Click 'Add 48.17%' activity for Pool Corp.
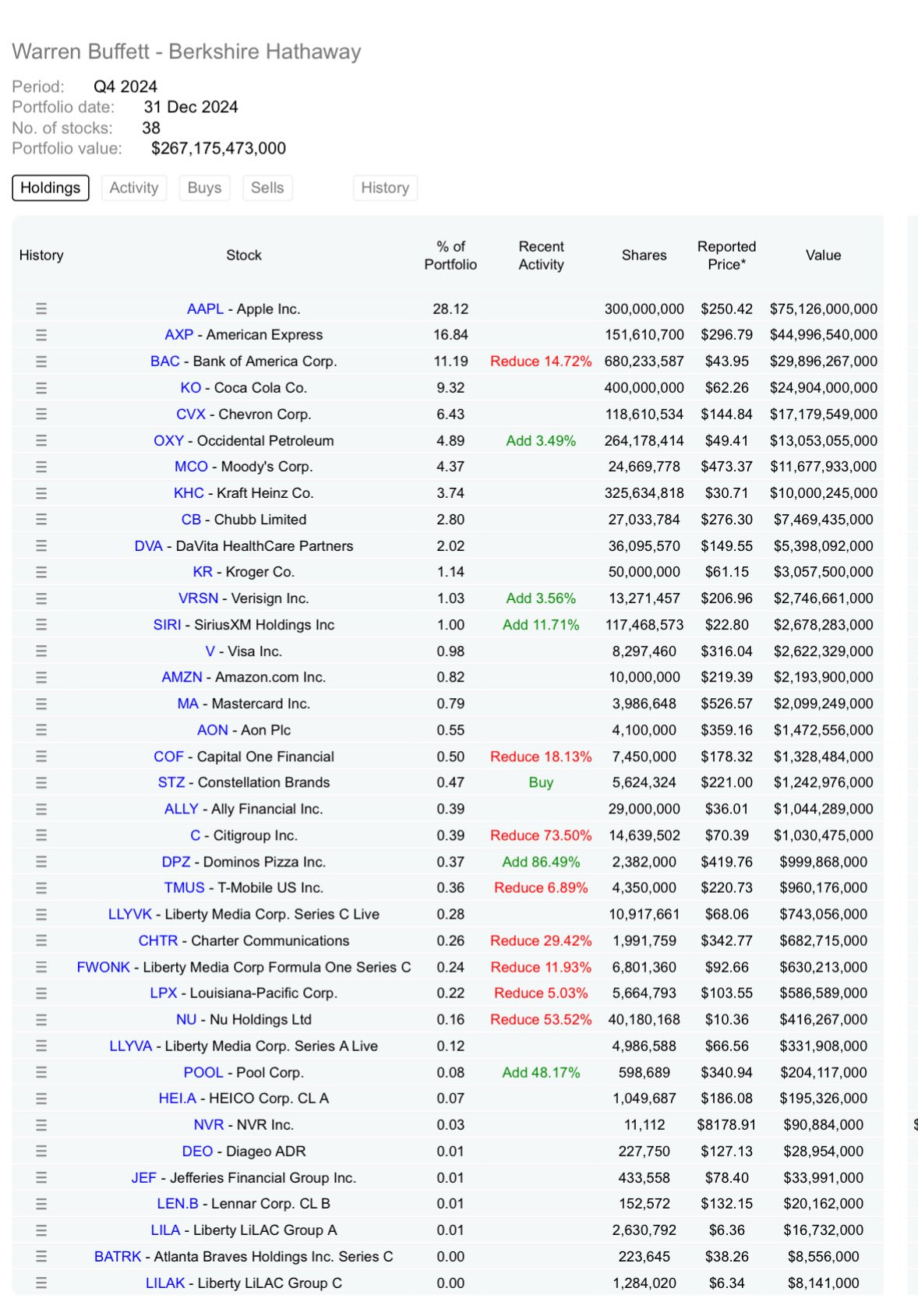918x1316 pixels. 541,1072
